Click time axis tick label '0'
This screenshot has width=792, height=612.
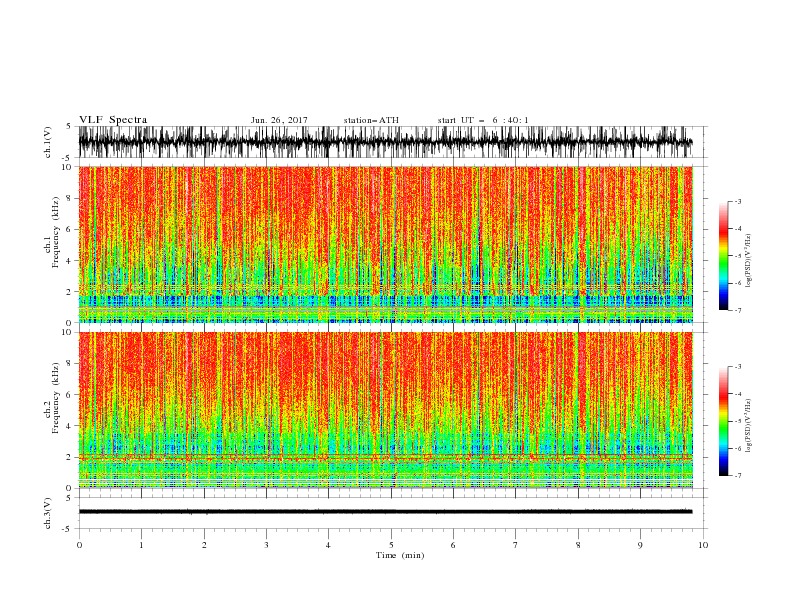coord(79,545)
